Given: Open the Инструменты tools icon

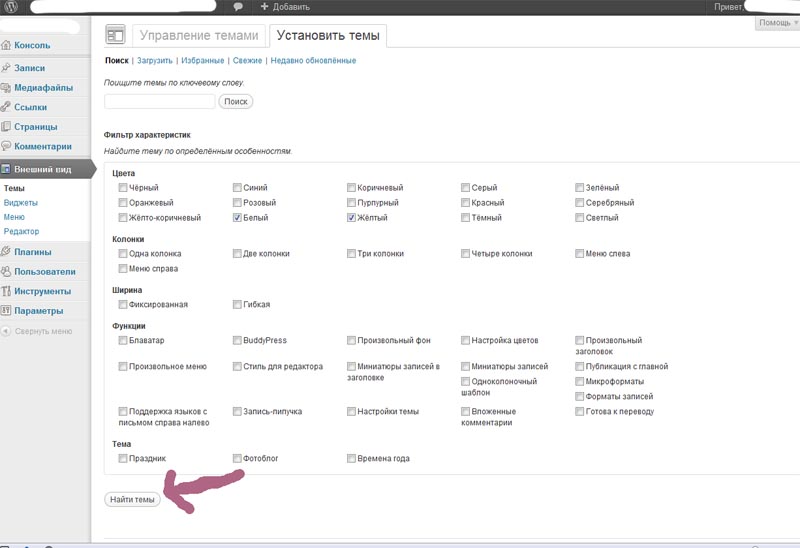Looking at the screenshot, I should [x=7, y=292].
